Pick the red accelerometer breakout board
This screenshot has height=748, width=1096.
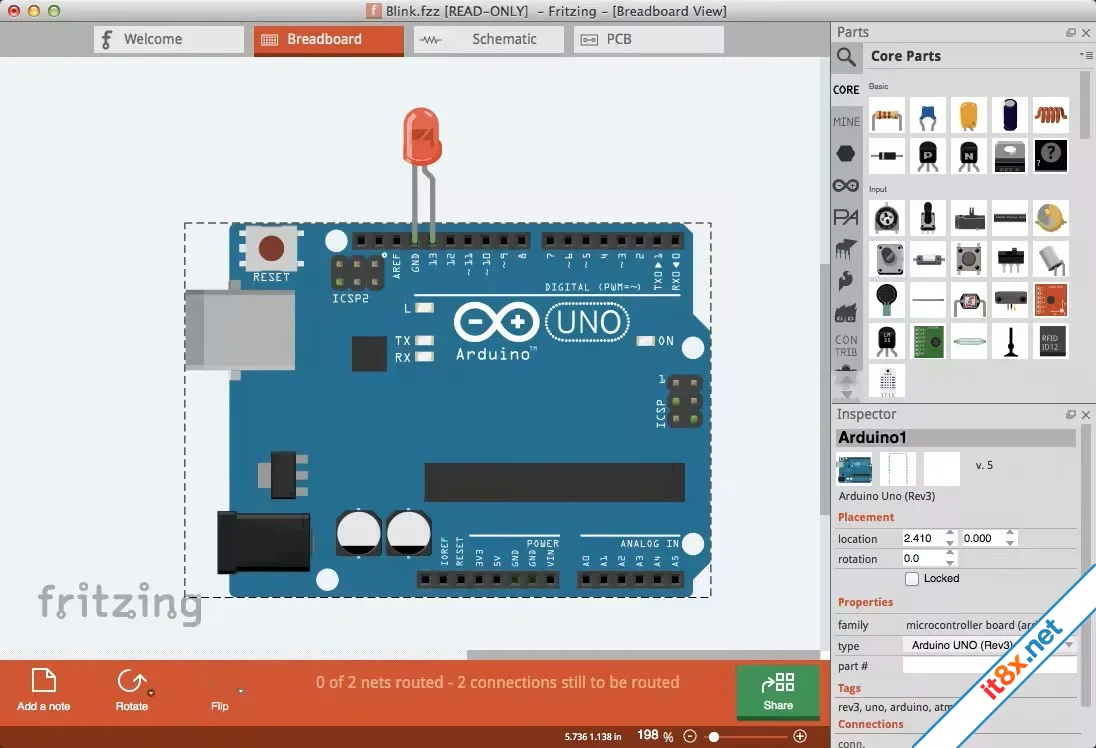click(1051, 301)
